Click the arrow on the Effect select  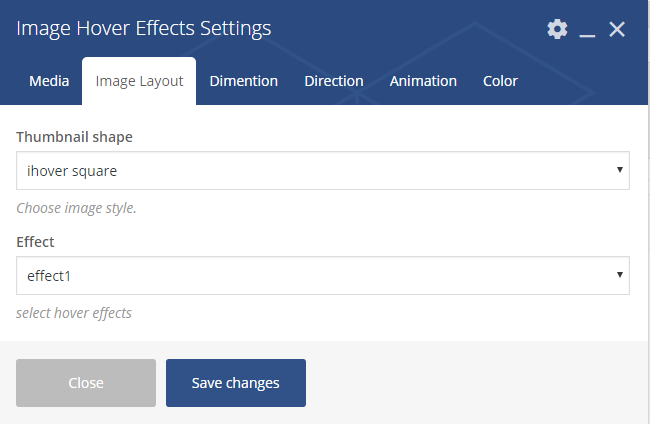click(620, 275)
